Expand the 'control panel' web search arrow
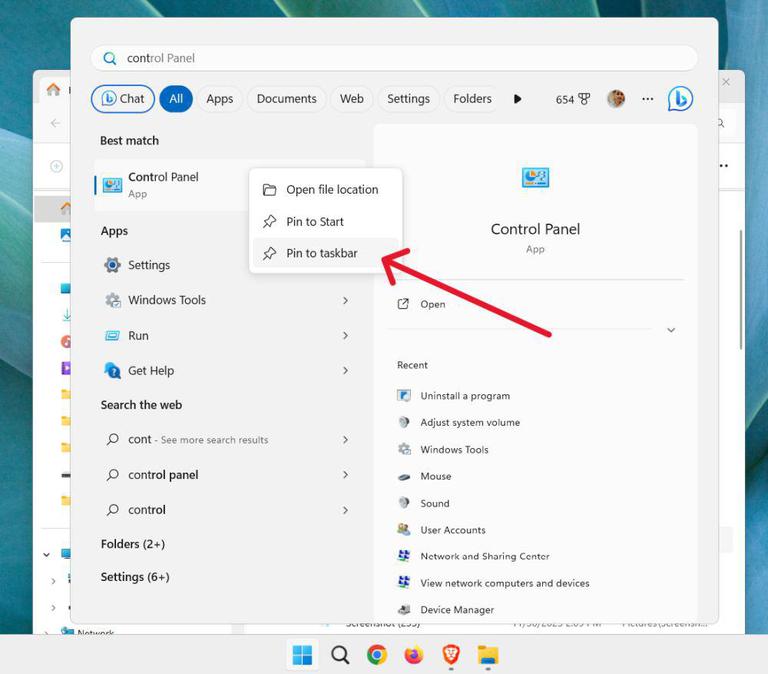 tap(345, 475)
